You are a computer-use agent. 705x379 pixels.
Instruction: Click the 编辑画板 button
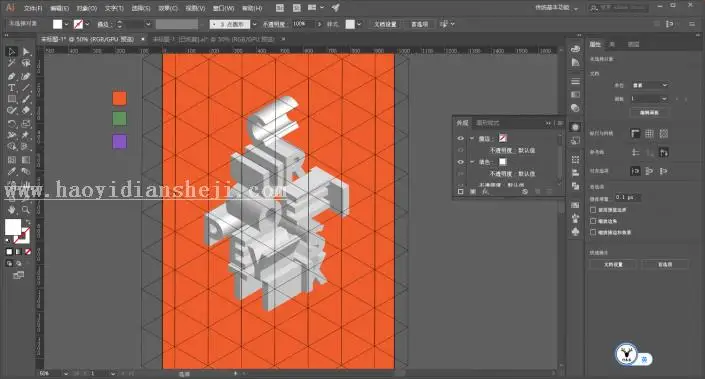click(649, 112)
